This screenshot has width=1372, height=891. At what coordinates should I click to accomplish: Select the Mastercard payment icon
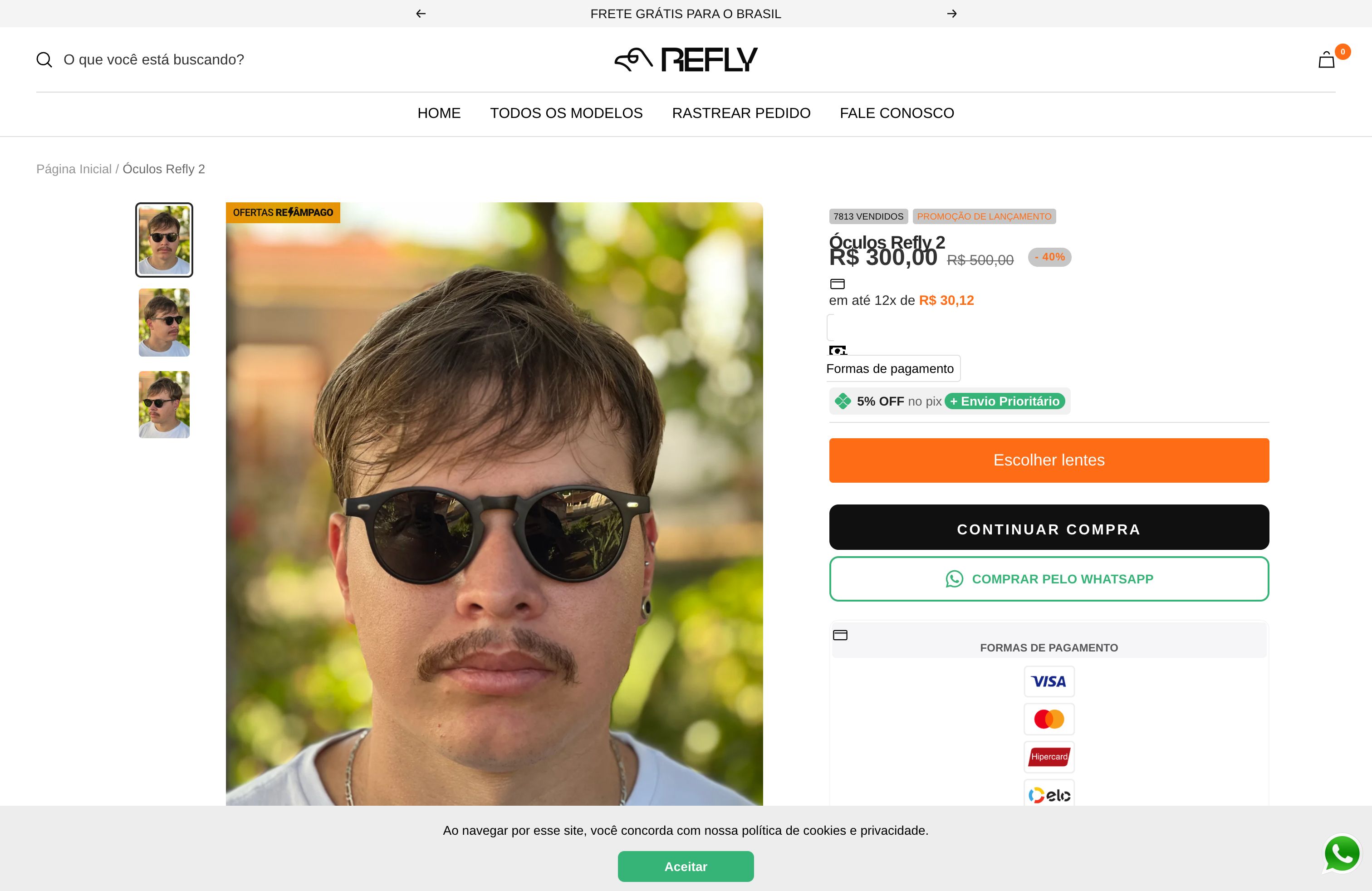click(1049, 719)
